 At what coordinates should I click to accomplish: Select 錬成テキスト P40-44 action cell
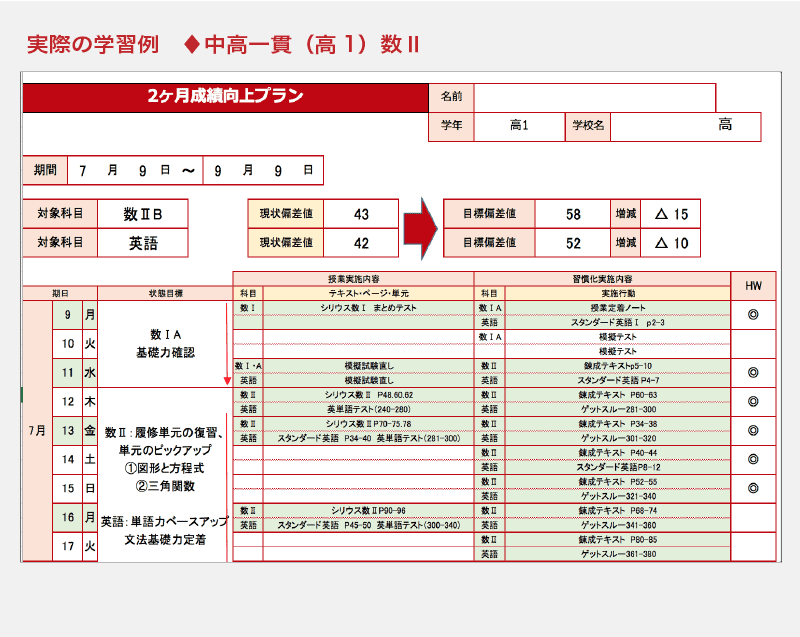tap(618, 452)
